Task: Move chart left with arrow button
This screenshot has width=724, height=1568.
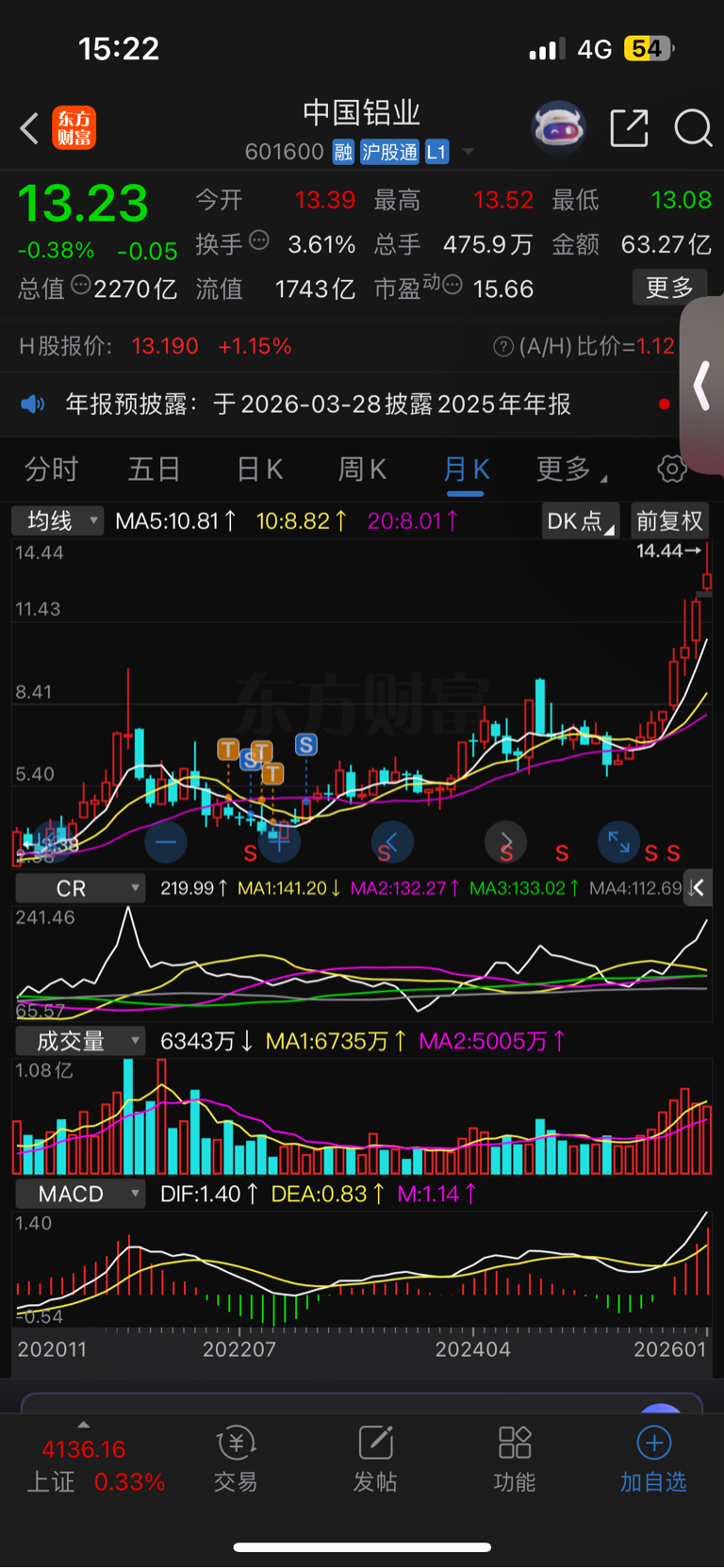Action: 392,842
